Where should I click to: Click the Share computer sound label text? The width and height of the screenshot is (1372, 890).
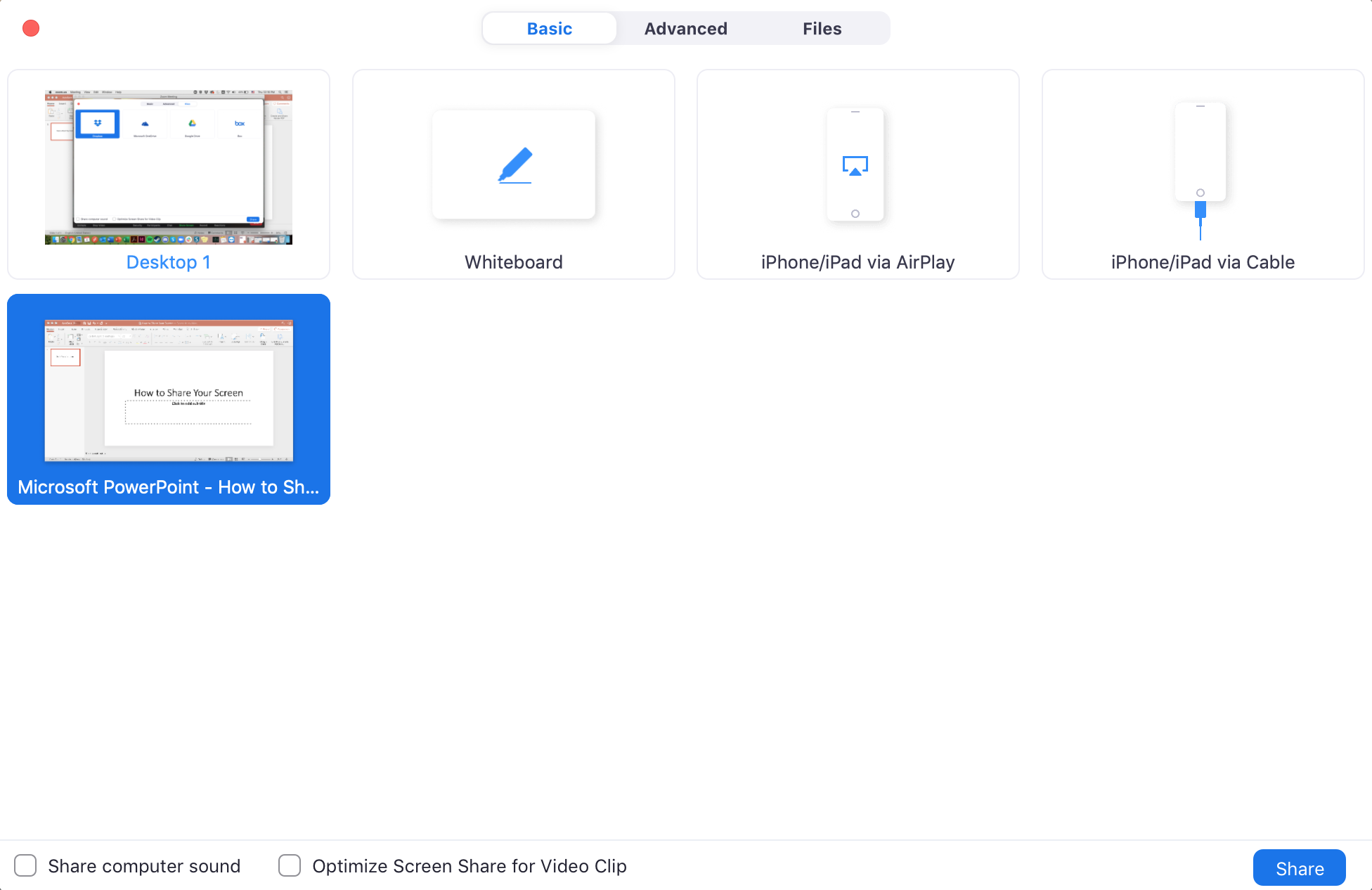point(144,866)
